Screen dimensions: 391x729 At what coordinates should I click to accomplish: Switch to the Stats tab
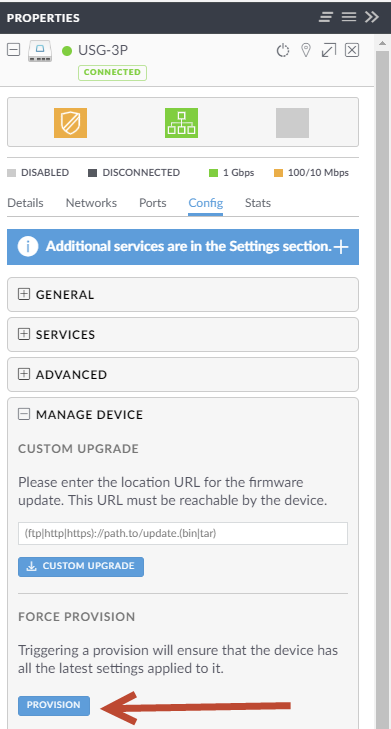258,203
